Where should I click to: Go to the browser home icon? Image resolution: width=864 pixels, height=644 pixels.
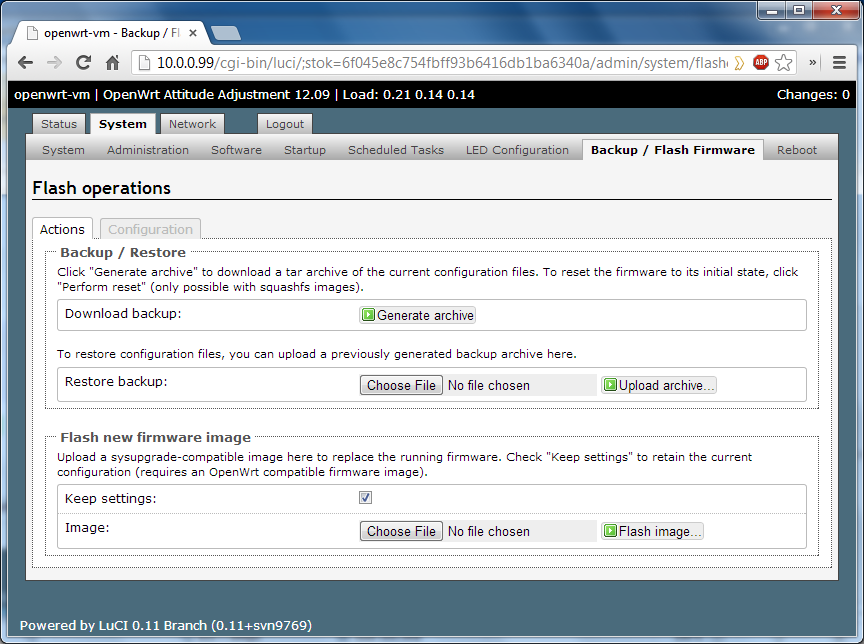coord(112,63)
